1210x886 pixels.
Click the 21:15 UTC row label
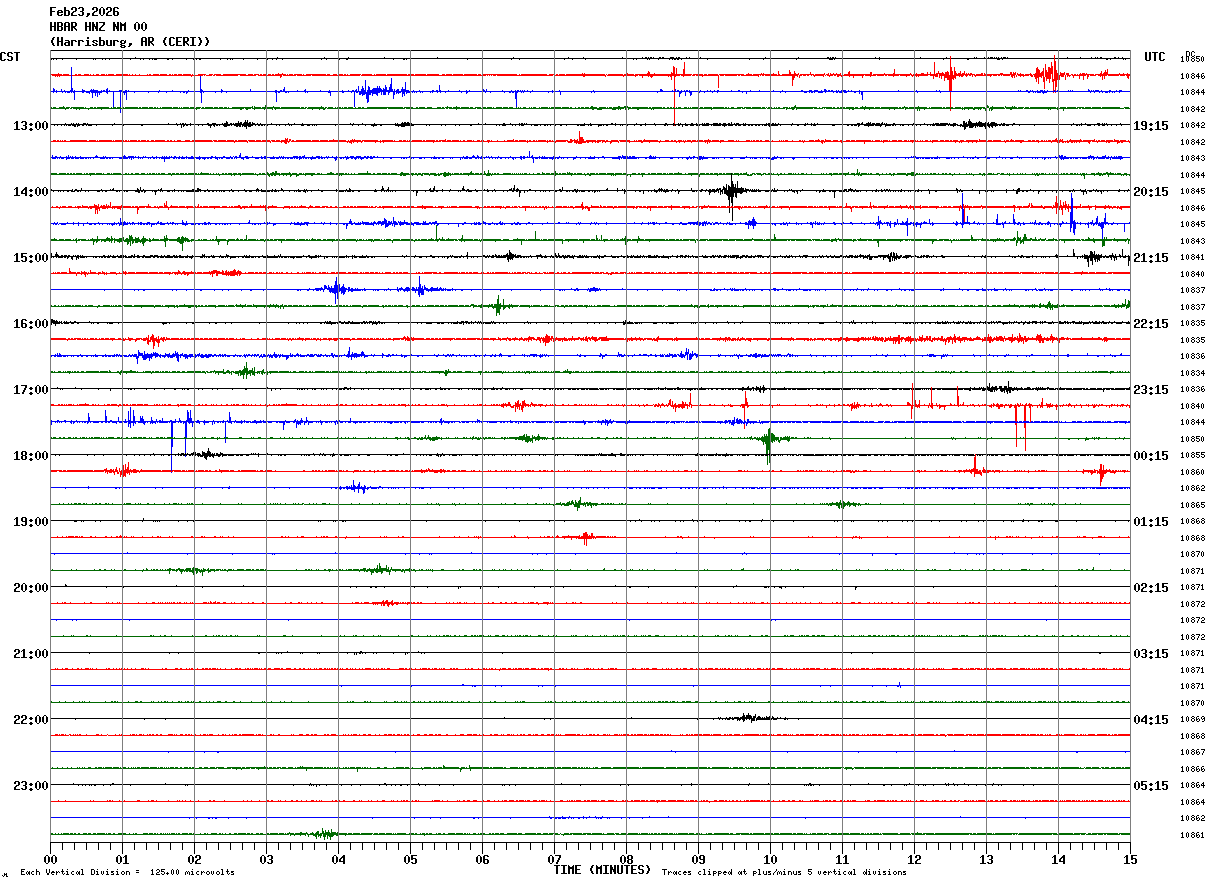click(x=1151, y=258)
